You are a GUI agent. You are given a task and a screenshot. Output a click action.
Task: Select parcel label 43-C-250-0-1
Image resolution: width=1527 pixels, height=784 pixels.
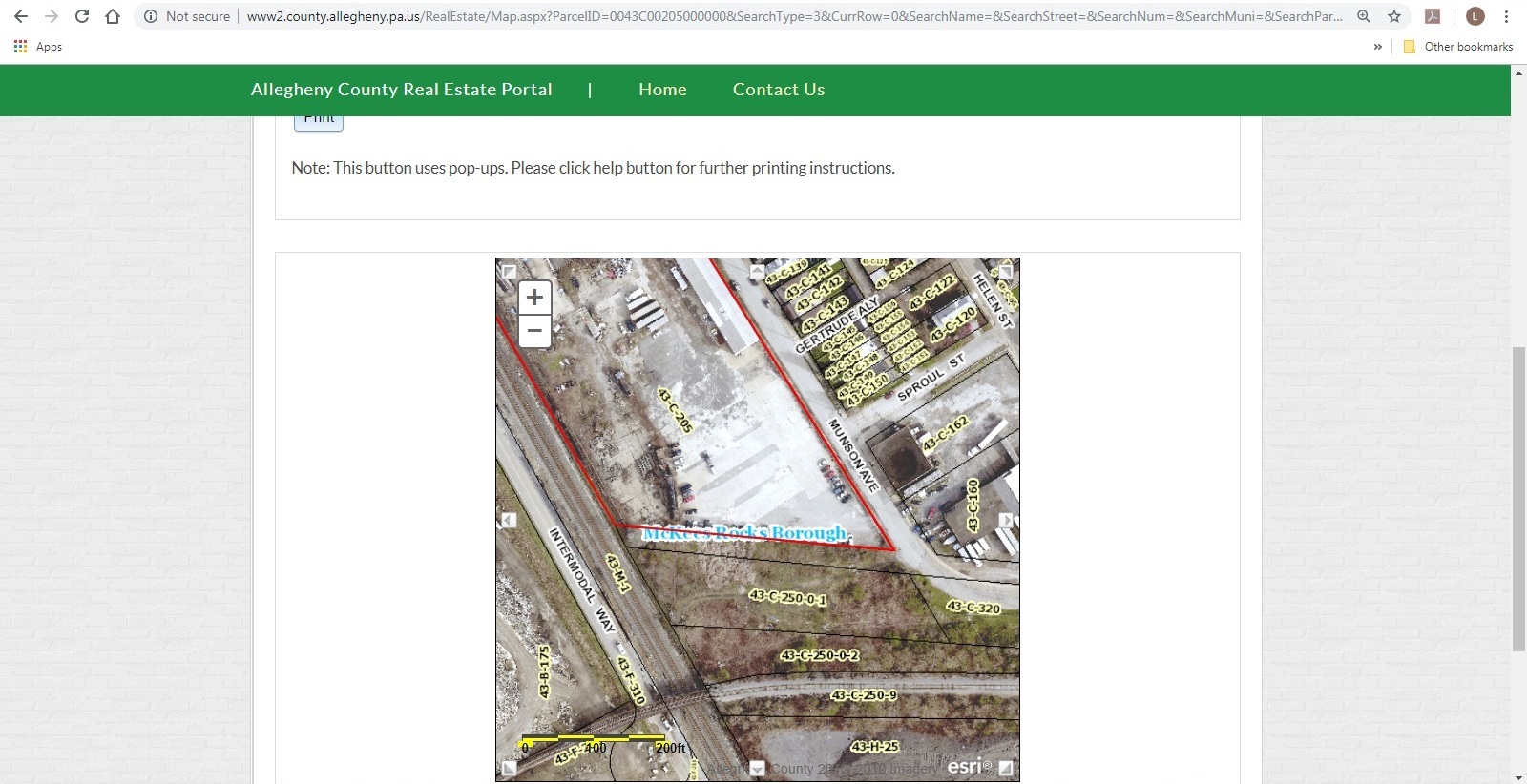tap(787, 597)
